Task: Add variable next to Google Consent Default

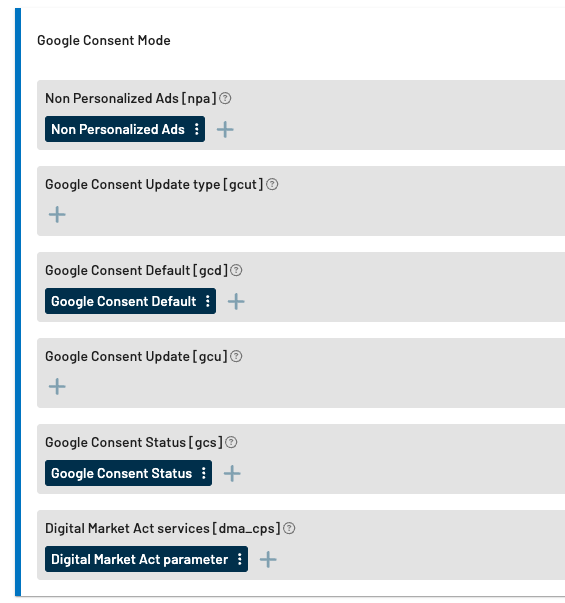Action: (236, 302)
